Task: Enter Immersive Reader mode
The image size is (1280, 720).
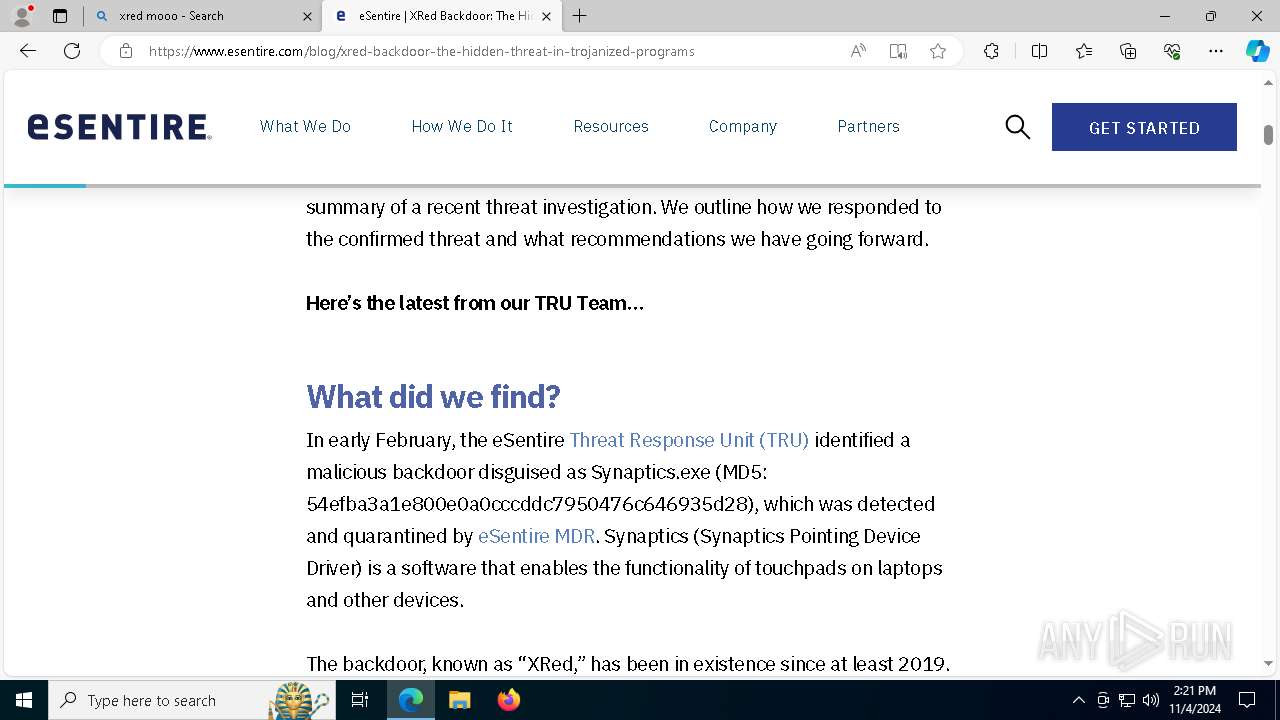Action: (898, 51)
